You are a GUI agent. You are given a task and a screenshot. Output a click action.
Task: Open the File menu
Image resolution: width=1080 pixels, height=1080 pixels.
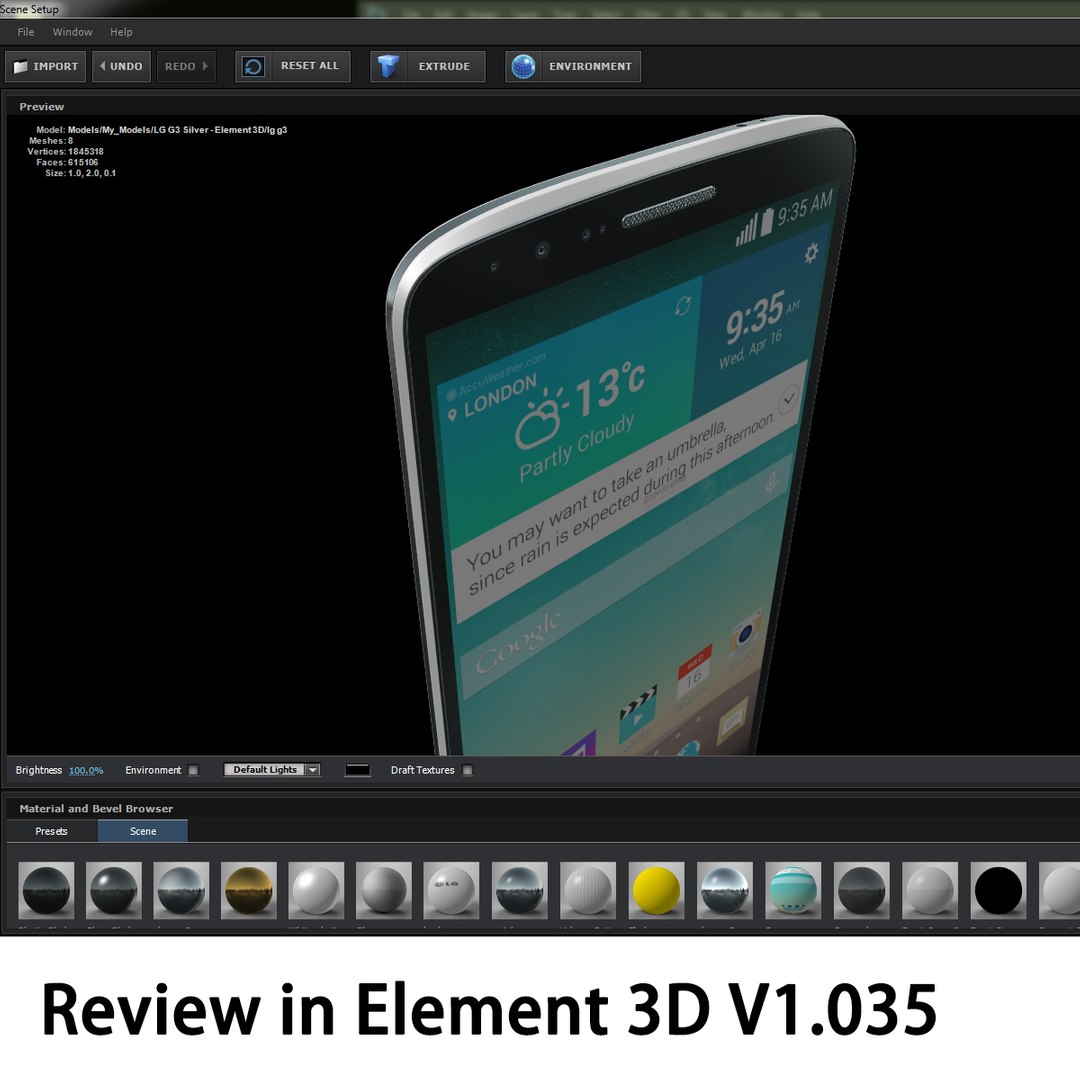25,32
